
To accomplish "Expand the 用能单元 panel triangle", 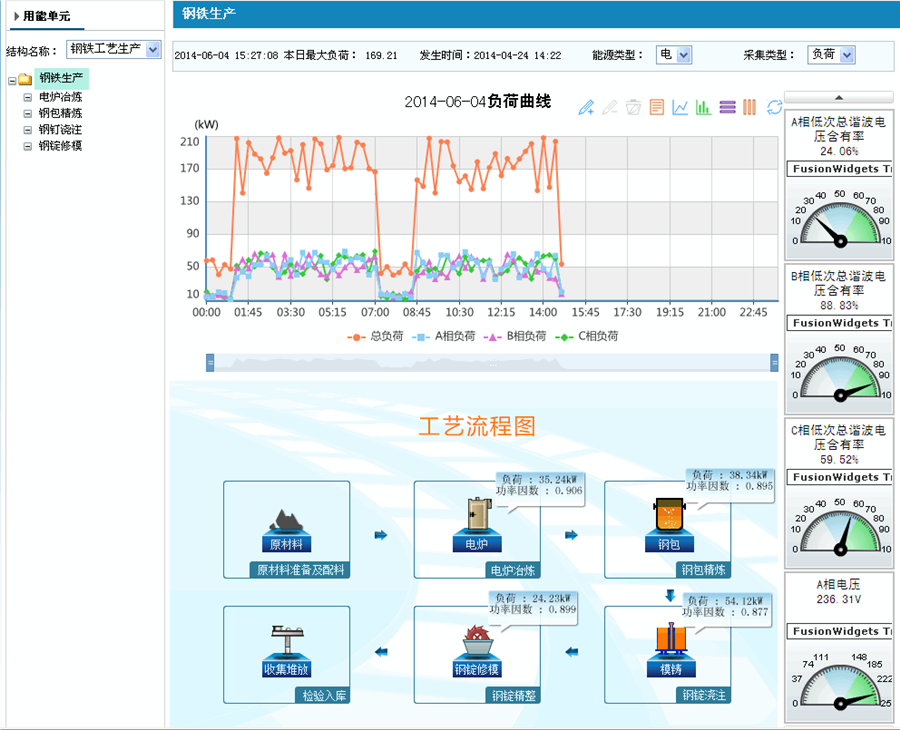I will 17,16.
